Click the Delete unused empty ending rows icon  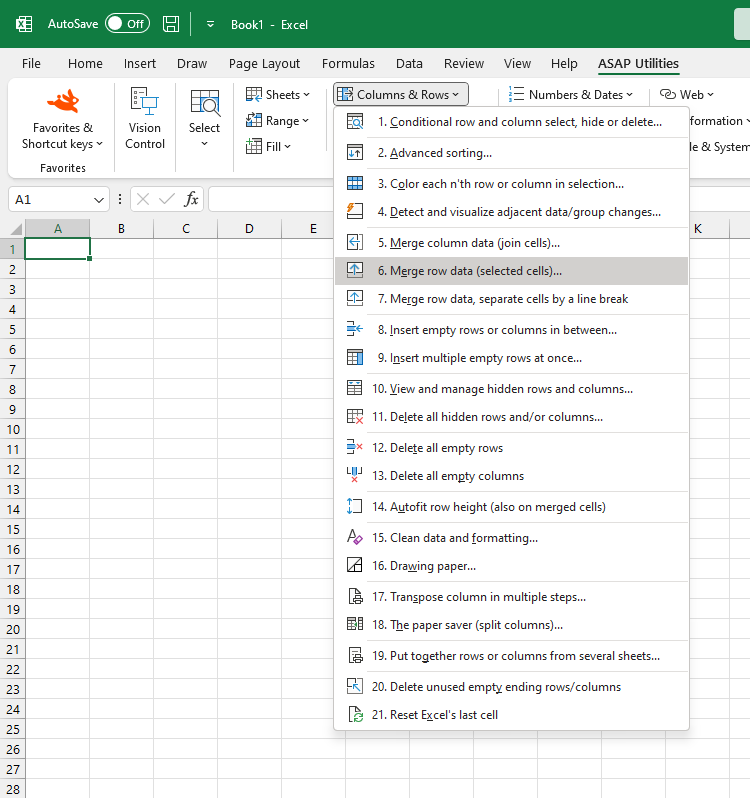(x=355, y=687)
